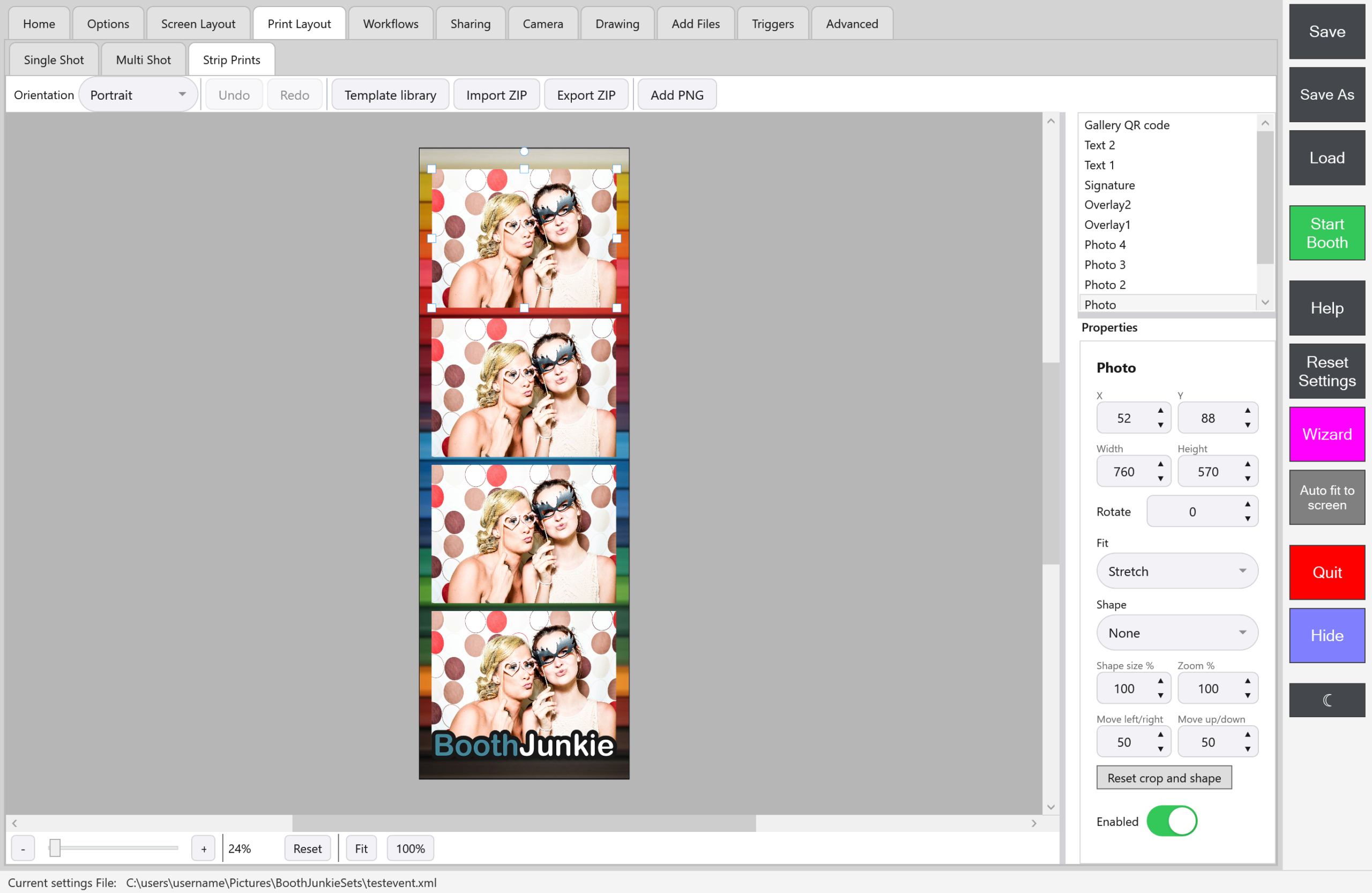Click the zoom out minus button

[23, 849]
